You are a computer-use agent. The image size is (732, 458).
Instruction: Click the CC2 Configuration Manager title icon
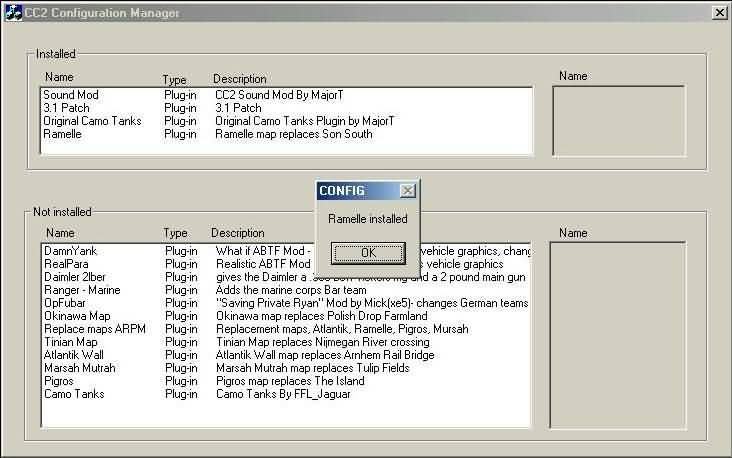pos(12,12)
